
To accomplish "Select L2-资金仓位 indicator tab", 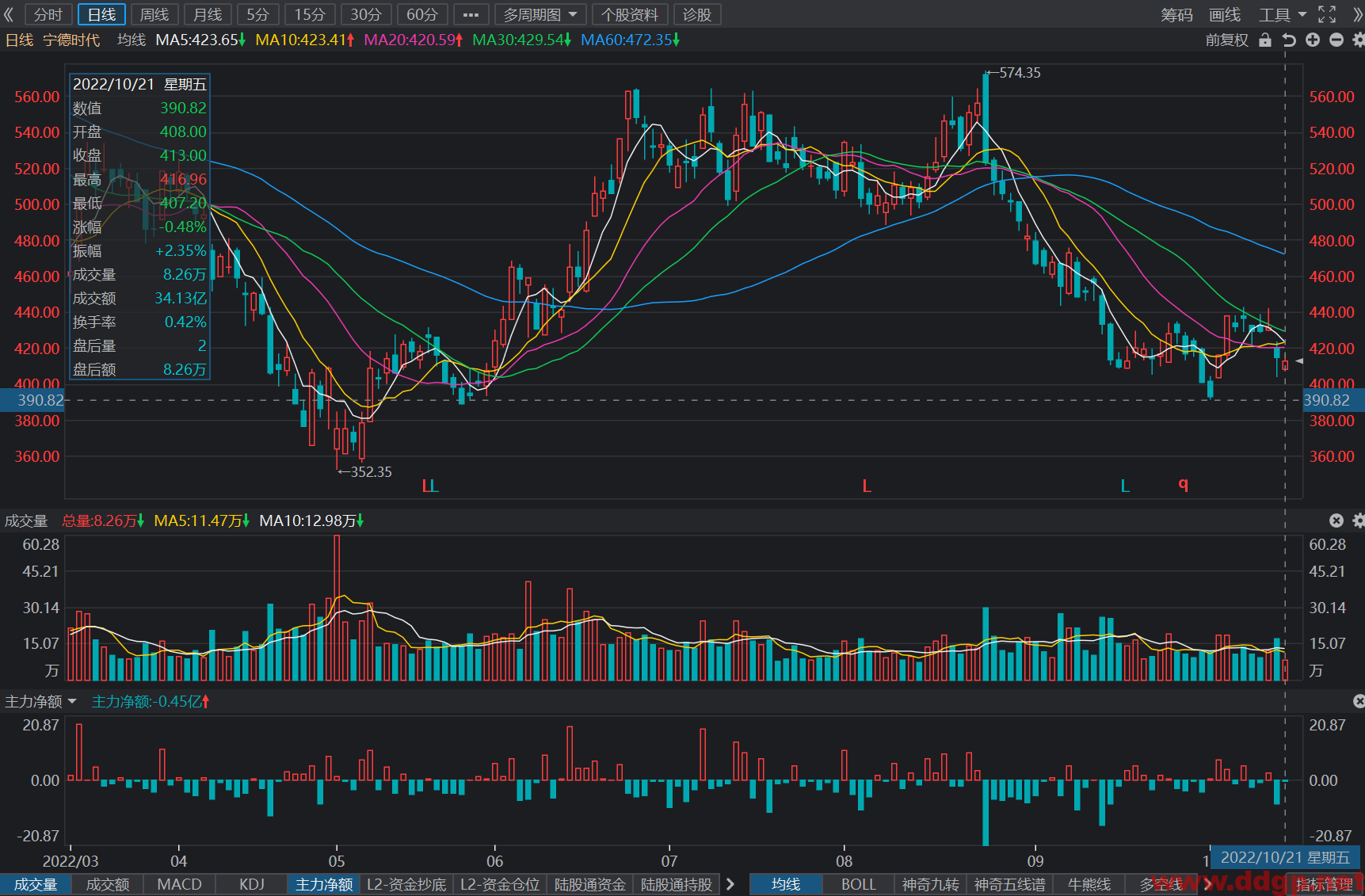I will pos(500,884).
